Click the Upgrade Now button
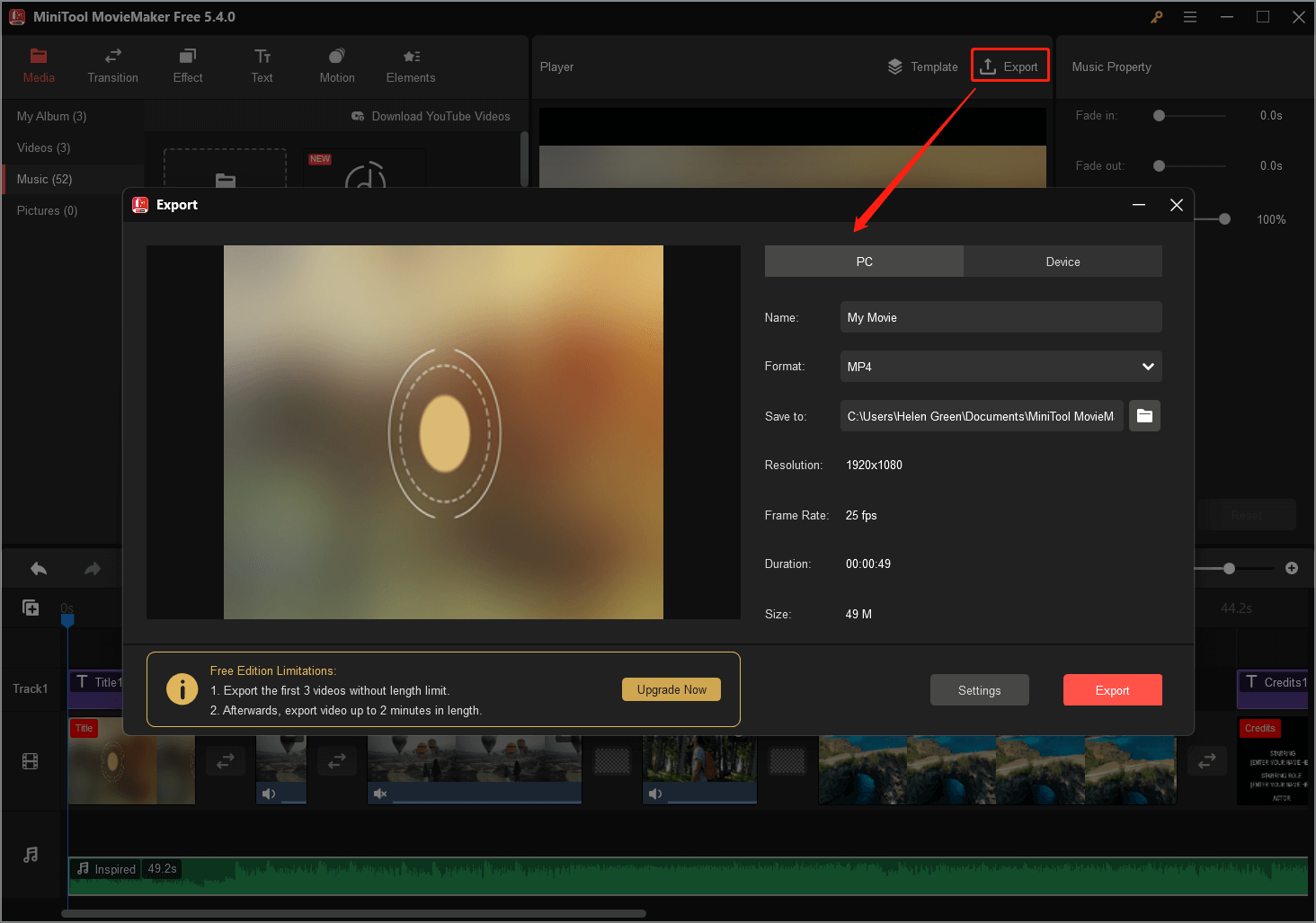 click(671, 689)
